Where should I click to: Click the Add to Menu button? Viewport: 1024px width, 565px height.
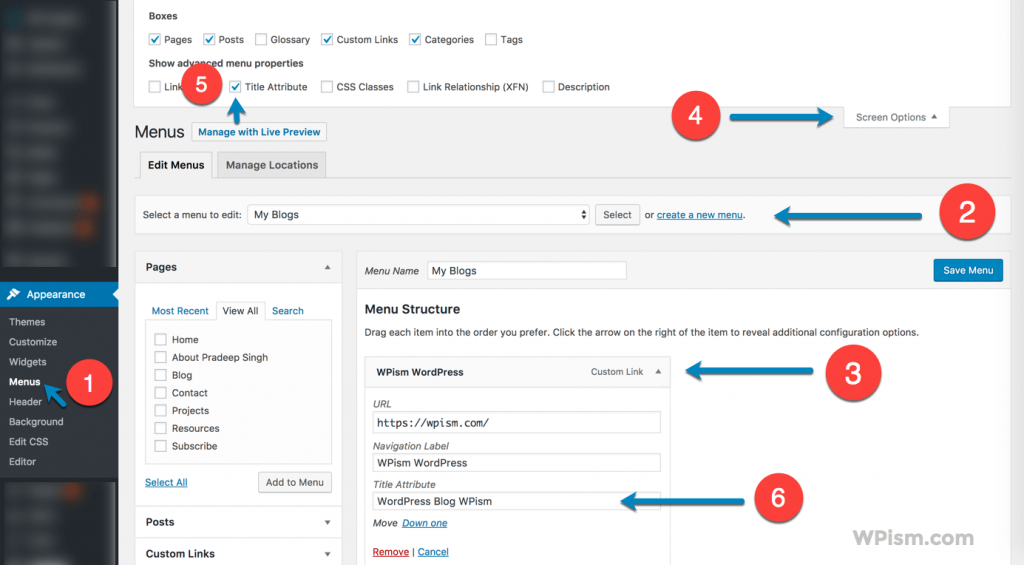coord(295,482)
